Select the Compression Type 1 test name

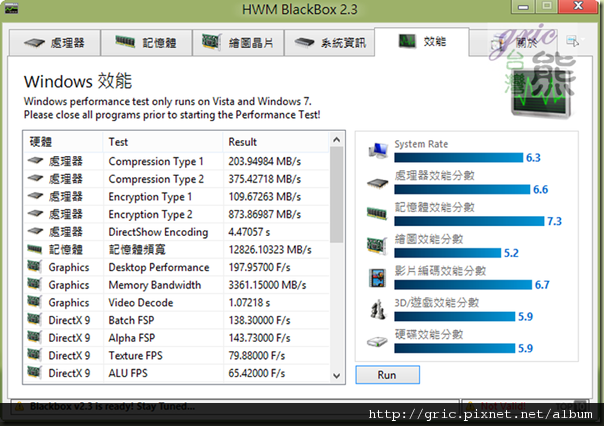[156, 161]
